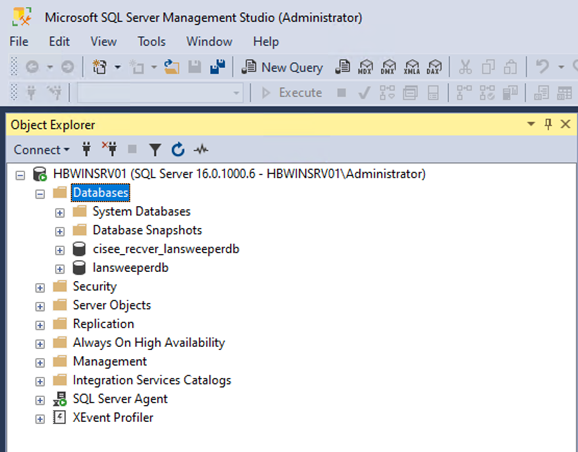Expand Integration Services Catalogs folder

(x=40, y=382)
